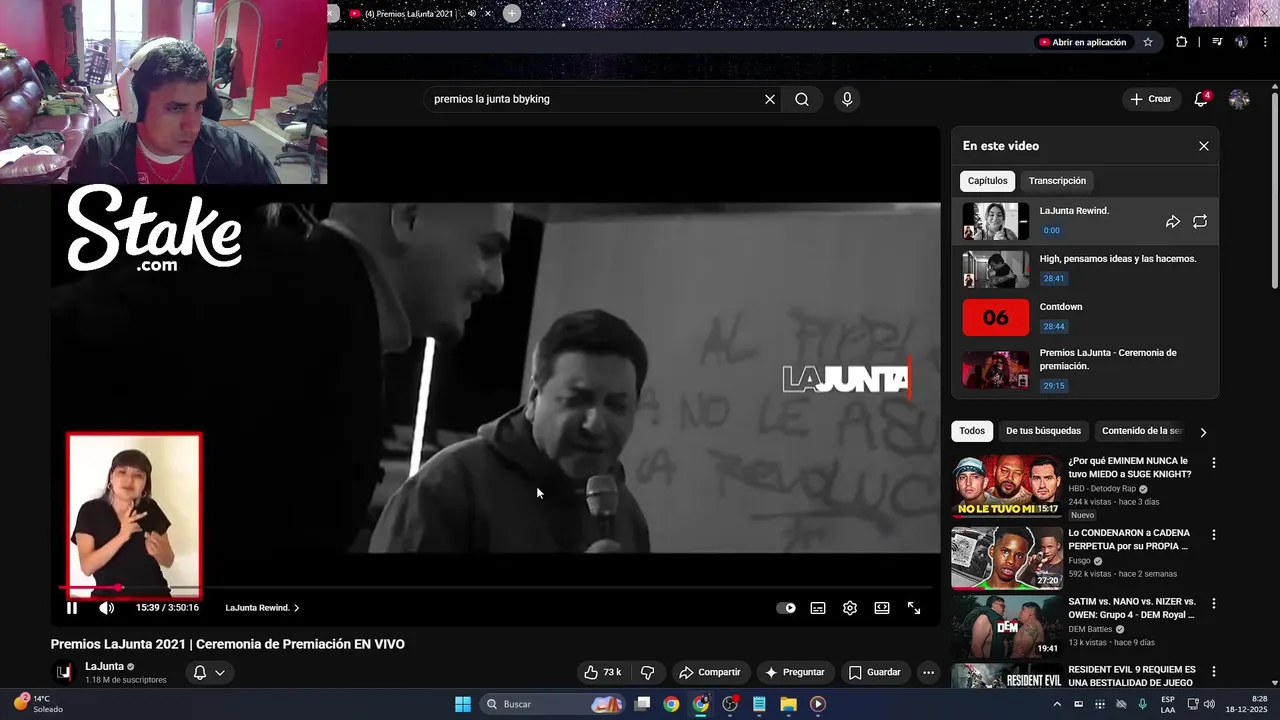Clear the search box text
This screenshot has width=1280, height=720.
[770, 99]
